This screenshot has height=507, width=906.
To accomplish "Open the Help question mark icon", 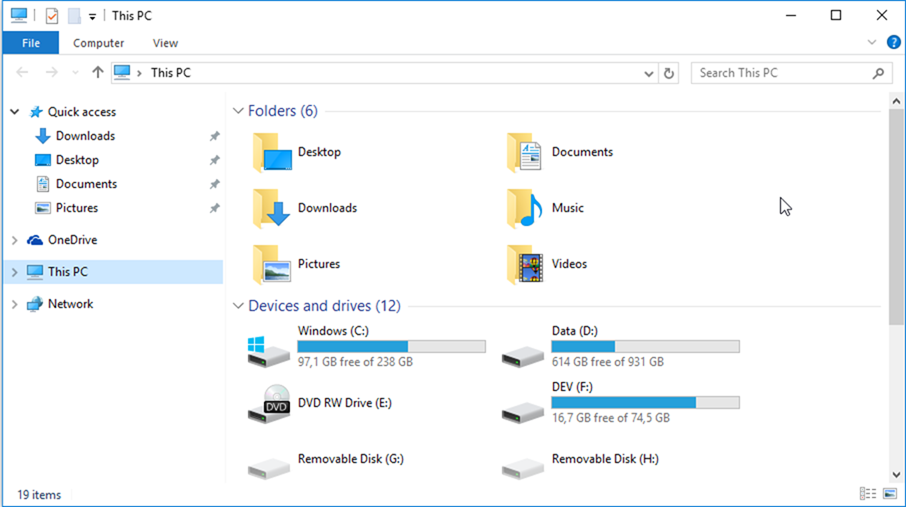I will click(893, 43).
